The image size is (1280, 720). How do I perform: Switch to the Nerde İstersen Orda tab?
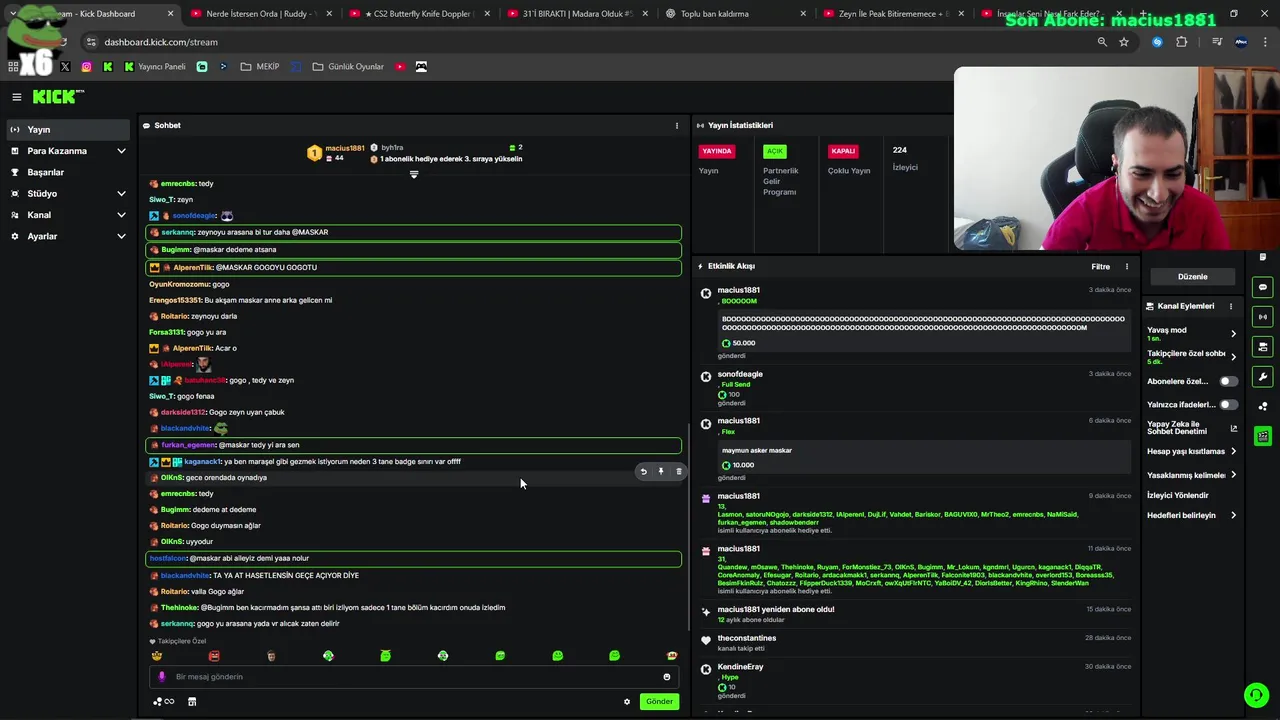260,14
